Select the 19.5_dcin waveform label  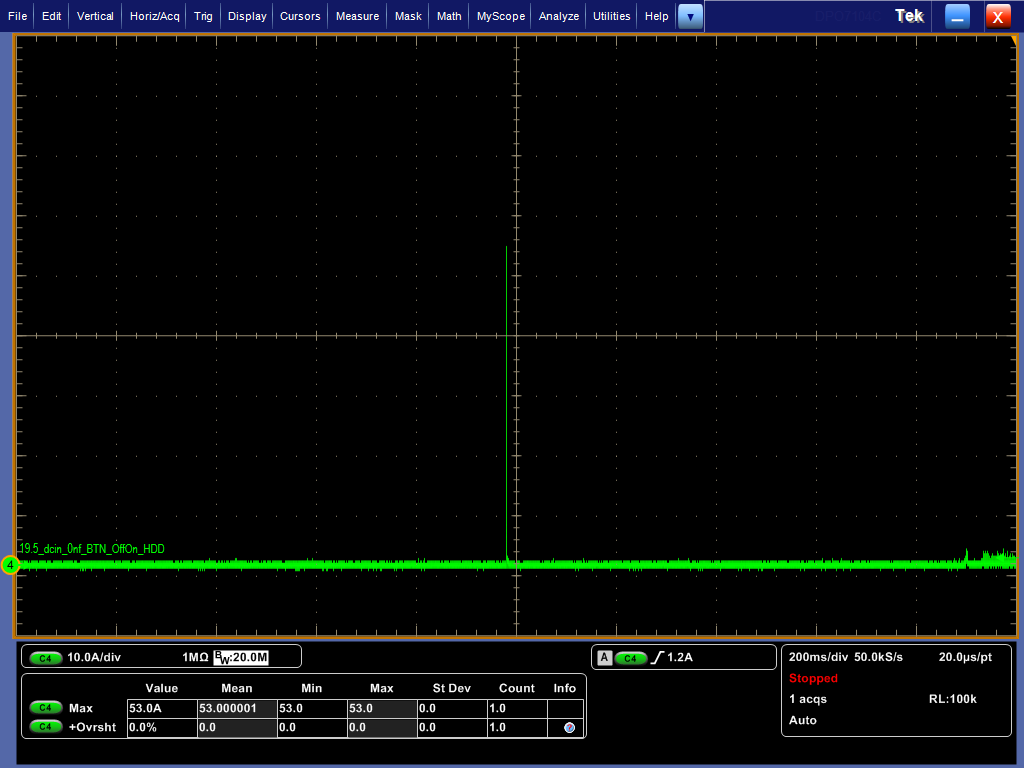pos(92,549)
